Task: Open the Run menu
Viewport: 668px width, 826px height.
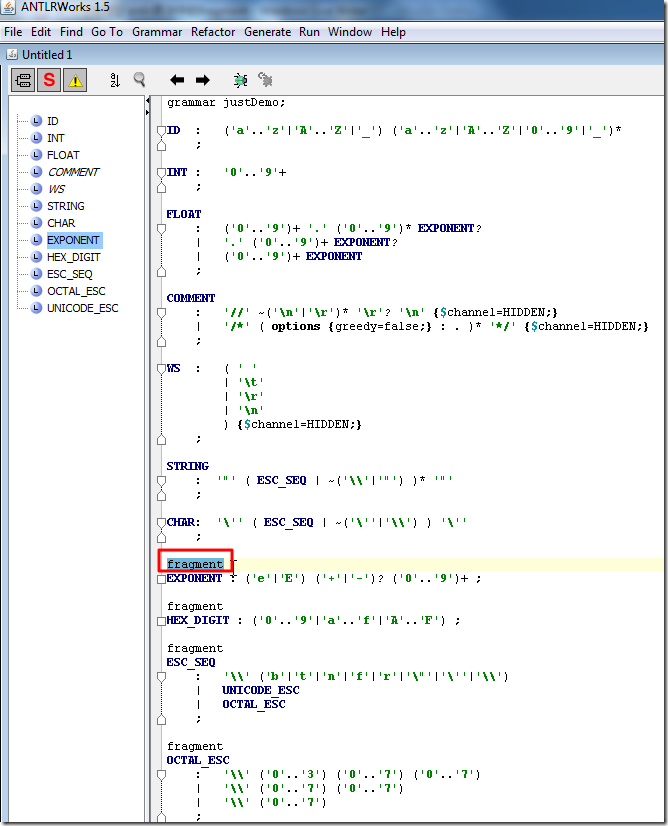Action: point(309,32)
